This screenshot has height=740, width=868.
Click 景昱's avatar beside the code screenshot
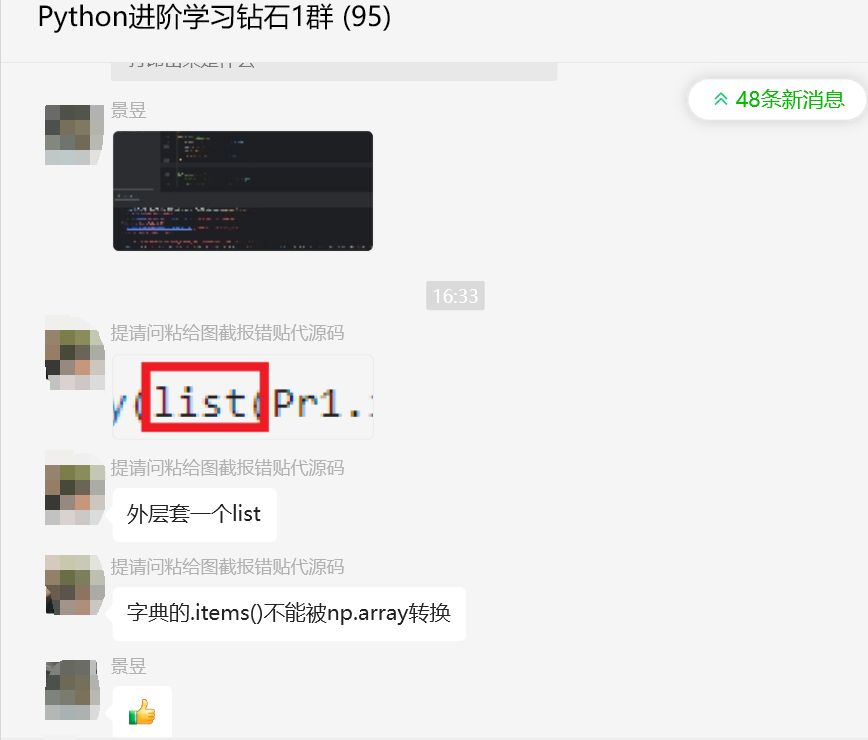(x=74, y=134)
